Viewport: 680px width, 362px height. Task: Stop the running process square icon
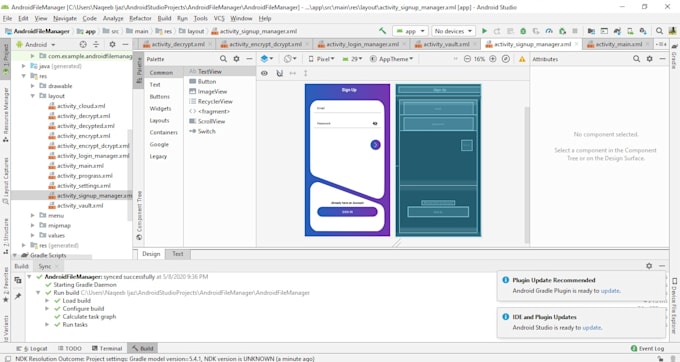(x=575, y=31)
